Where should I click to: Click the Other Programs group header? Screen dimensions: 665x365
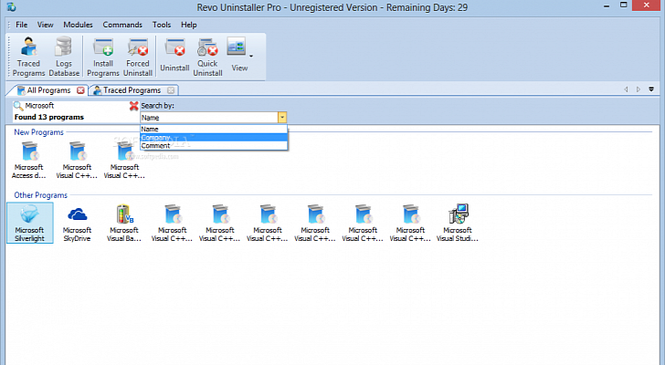click(41, 195)
